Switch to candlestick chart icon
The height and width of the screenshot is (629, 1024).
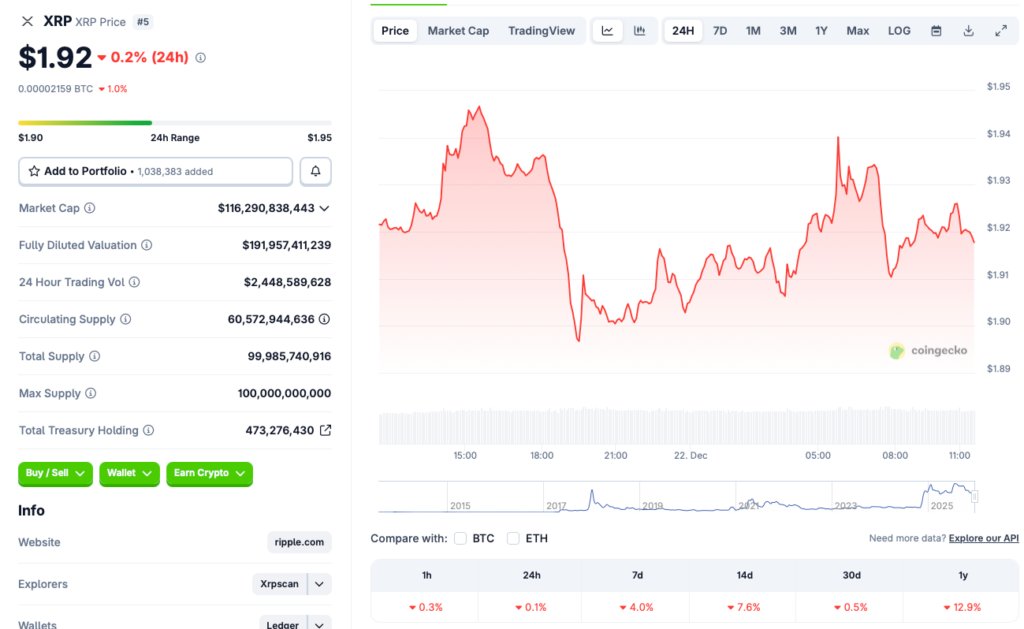[x=638, y=30]
